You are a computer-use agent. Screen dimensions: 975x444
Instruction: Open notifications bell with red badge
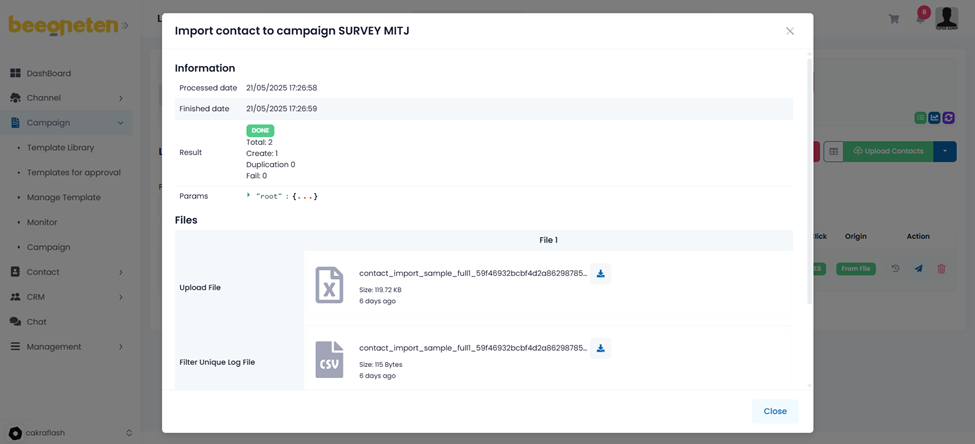(921, 17)
